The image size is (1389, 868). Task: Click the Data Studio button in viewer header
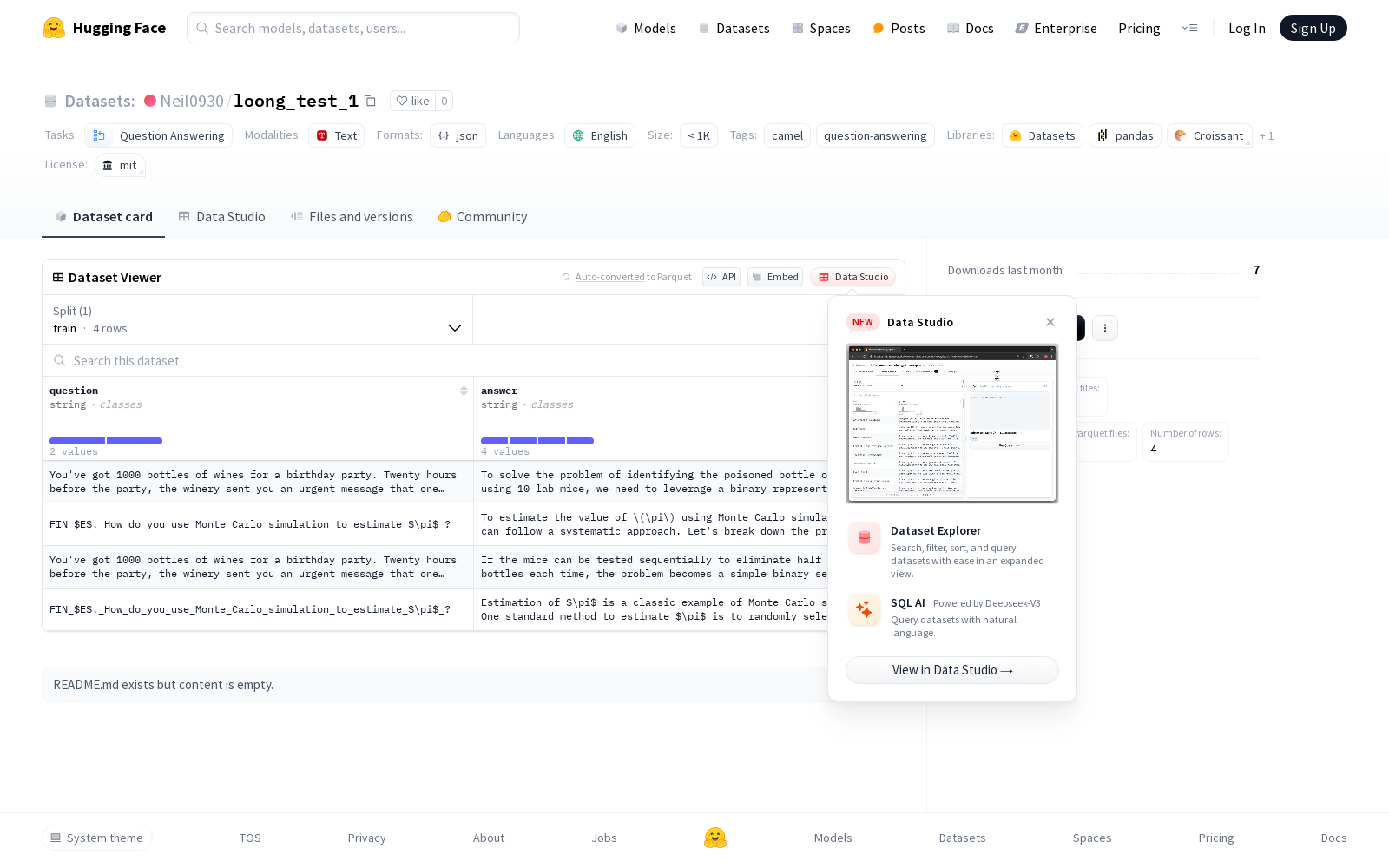[x=853, y=277]
